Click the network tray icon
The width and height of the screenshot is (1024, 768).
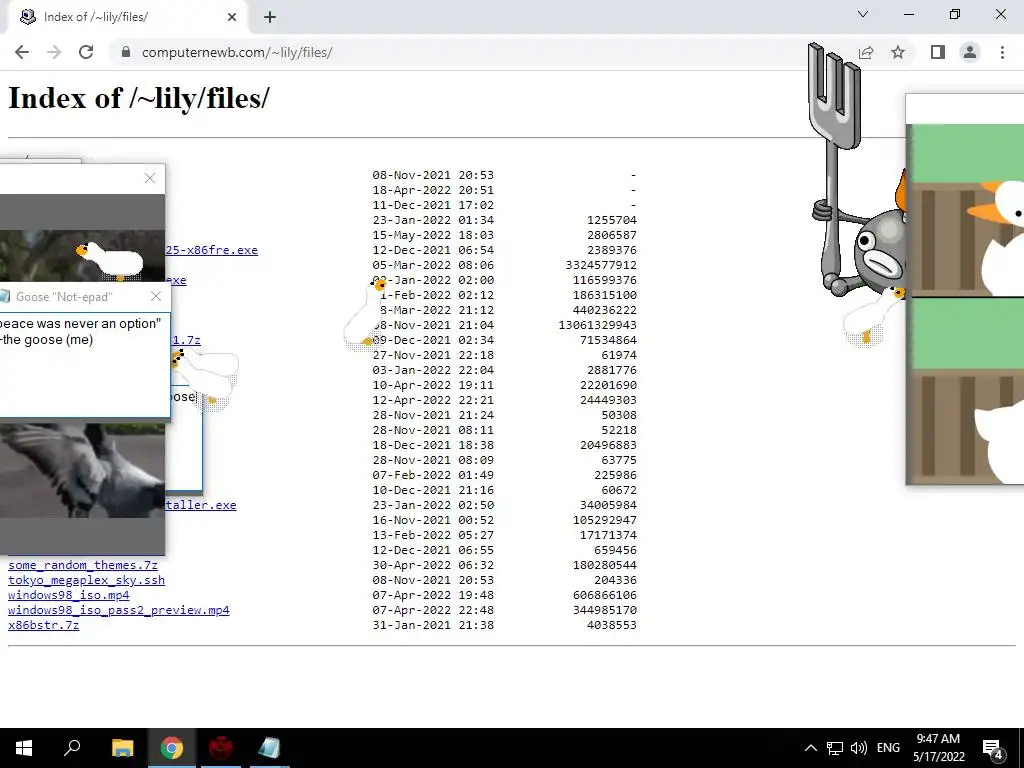(835, 748)
